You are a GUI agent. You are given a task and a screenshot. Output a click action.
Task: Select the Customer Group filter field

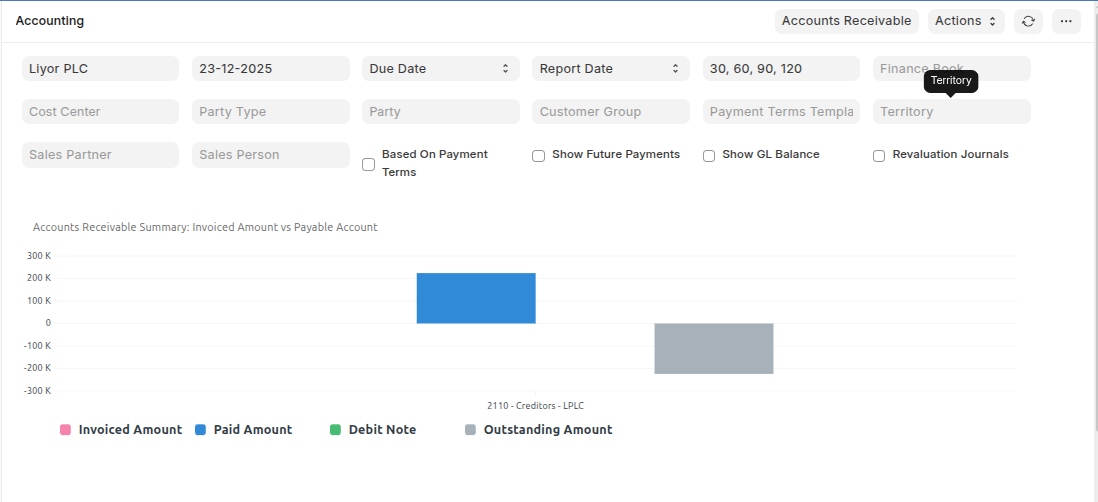pos(610,112)
